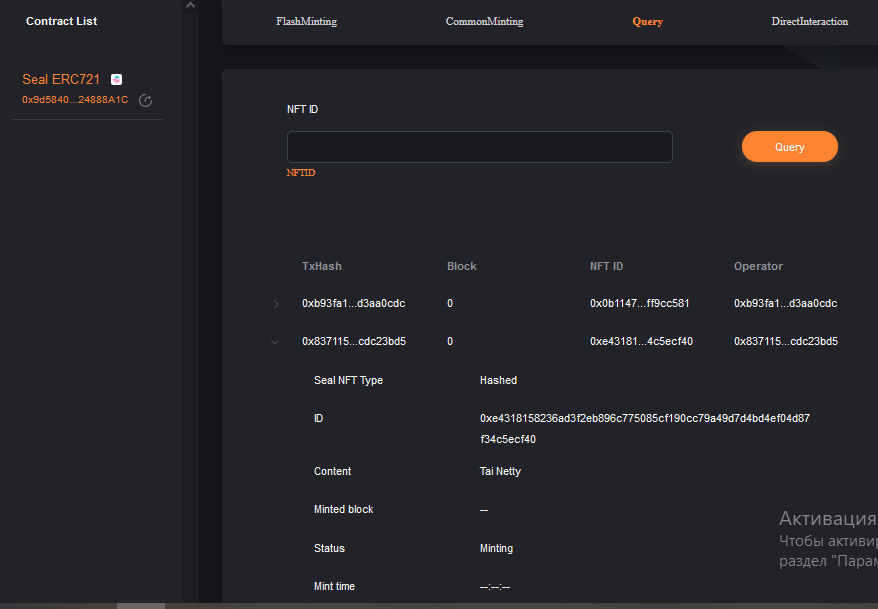Screen dimensions: 878x609
Task: Click NFT ID 0x0b1147...ff9cc581
Action: pyautogui.click(x=639, y=303)
